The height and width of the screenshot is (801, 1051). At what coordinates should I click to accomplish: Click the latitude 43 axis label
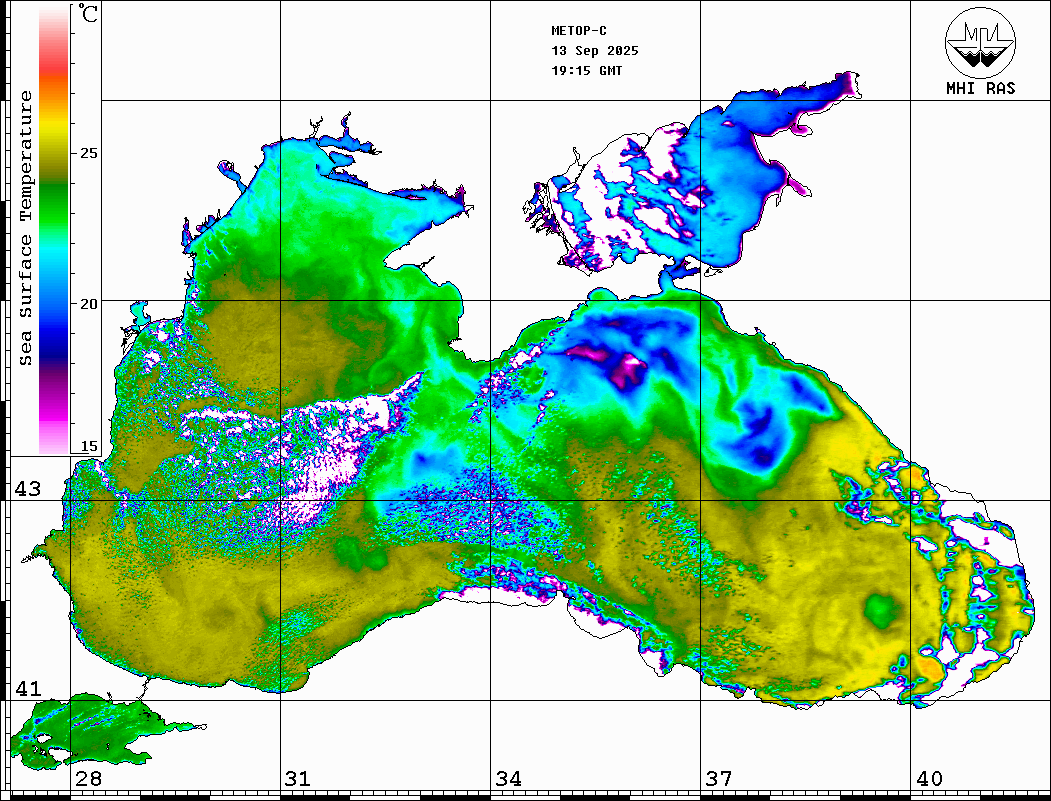tap(27, 489)
